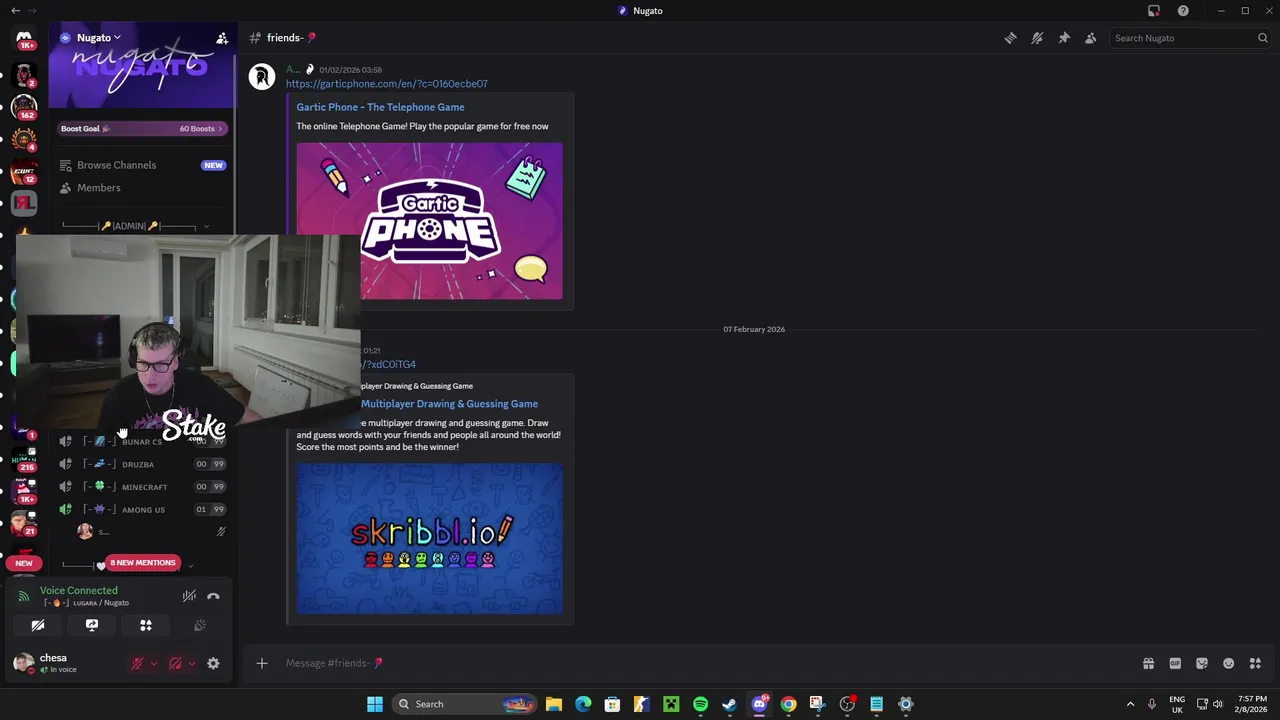
Task: Open the apps launcher icon in message bar
Action: [1255, 663]
